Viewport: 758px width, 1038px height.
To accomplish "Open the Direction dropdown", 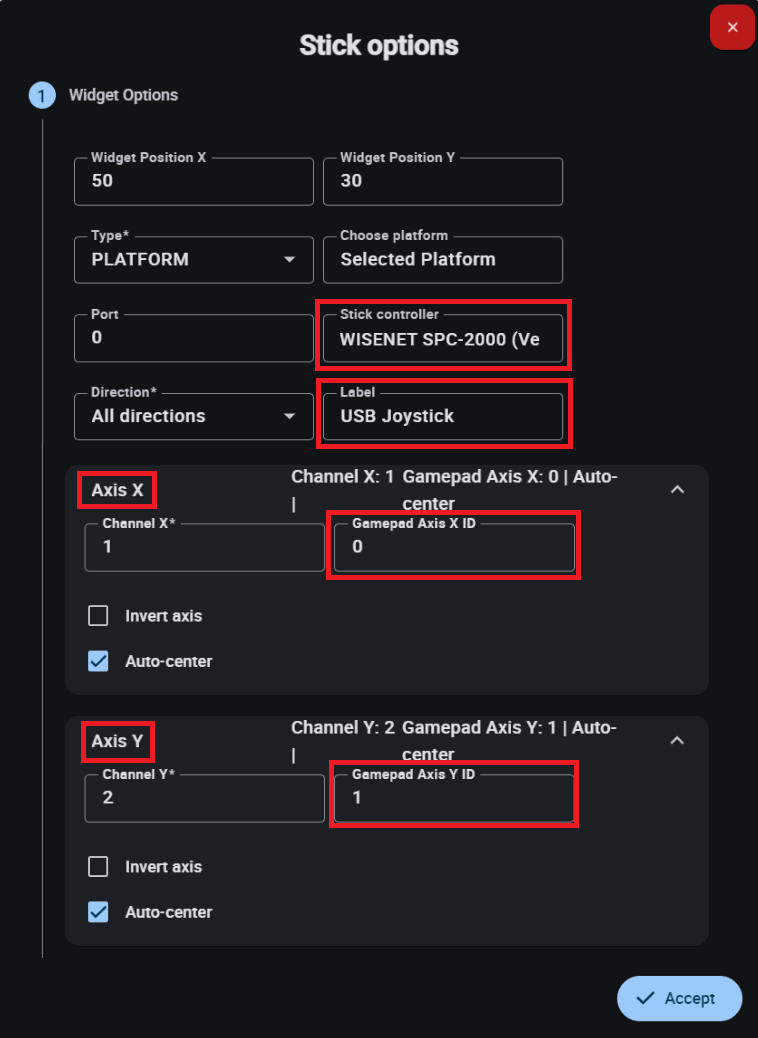I will click(x=194, y=416).
